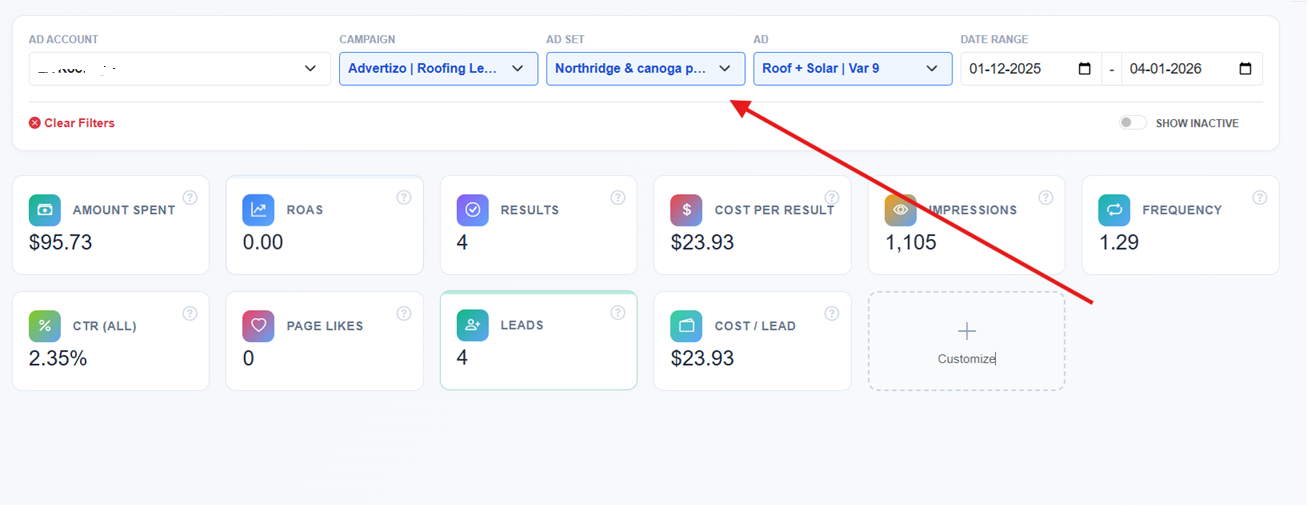Click the Leads person icon
1308x505 pixels.
473,326
